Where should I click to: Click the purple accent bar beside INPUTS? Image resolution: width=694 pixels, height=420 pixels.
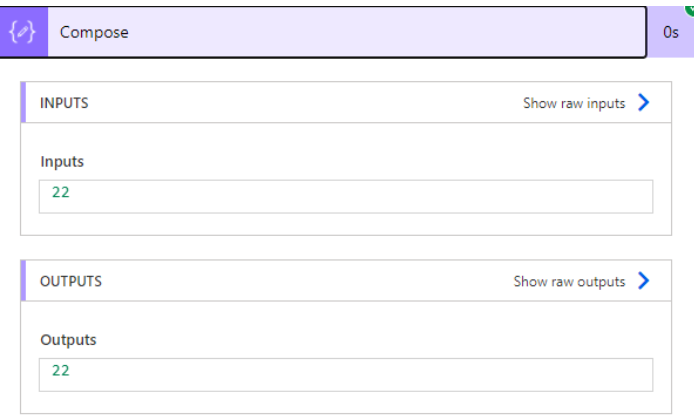click(x=23, y=102)
